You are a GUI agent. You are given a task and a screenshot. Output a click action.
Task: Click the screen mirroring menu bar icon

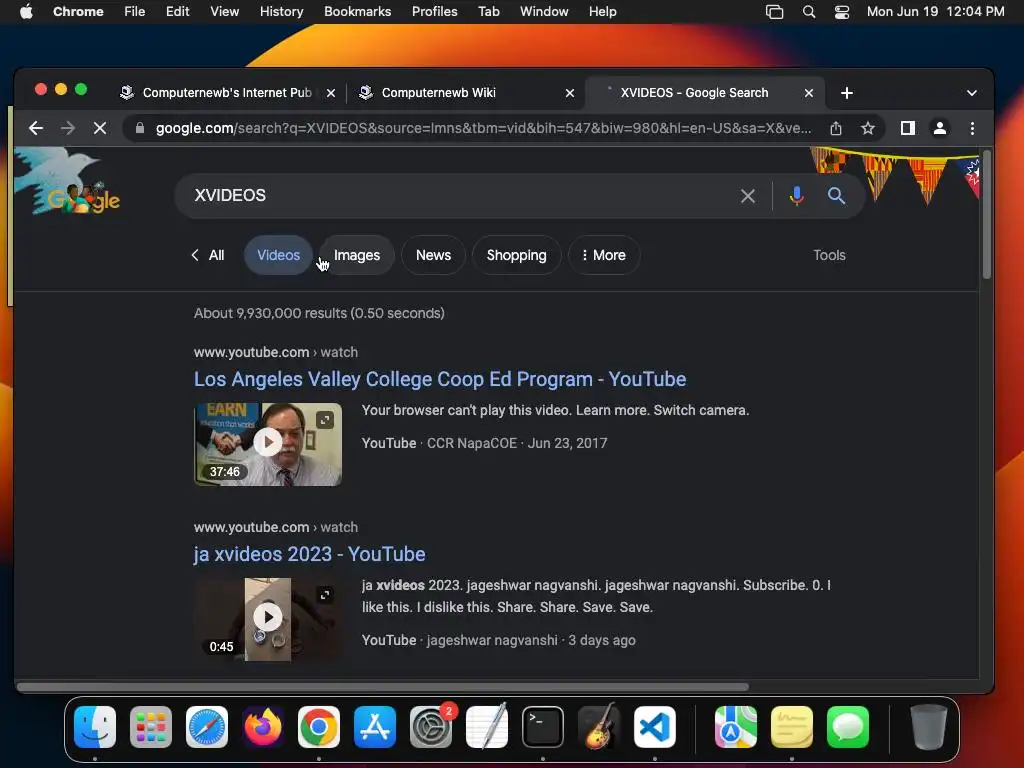775,12
